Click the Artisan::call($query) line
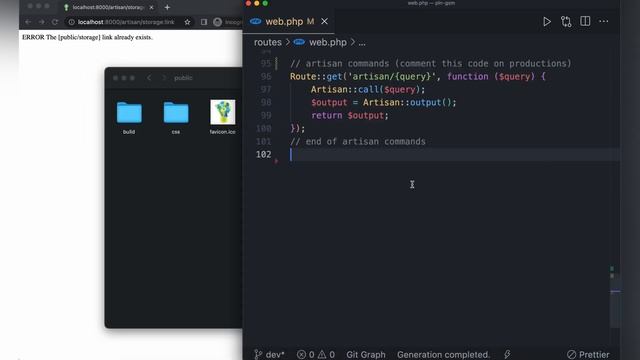640x360 pixels. (x=368, y=89)
